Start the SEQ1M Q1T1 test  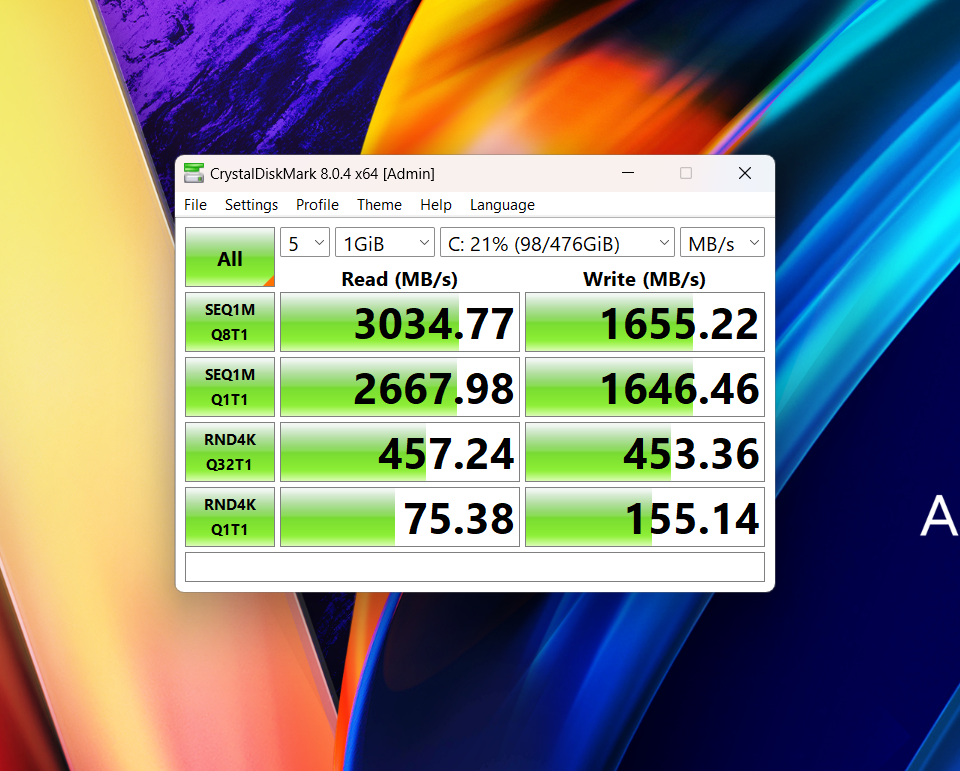click(x=230, y=387)
